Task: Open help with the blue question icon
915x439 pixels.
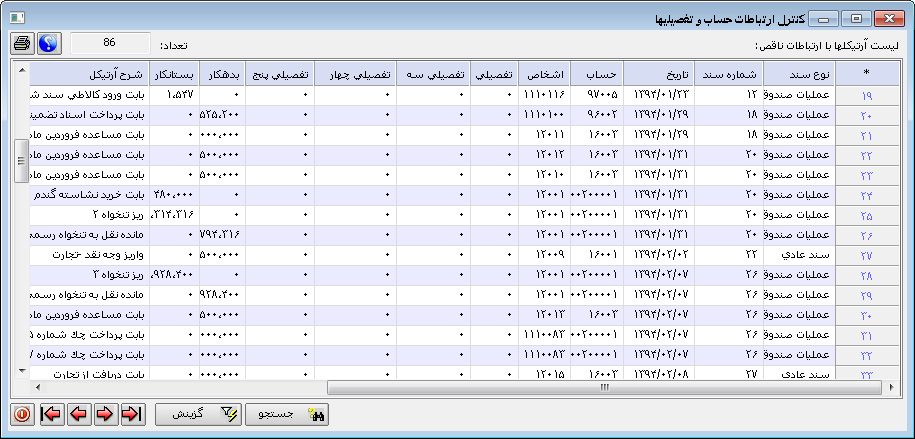Action: point(48,44)
